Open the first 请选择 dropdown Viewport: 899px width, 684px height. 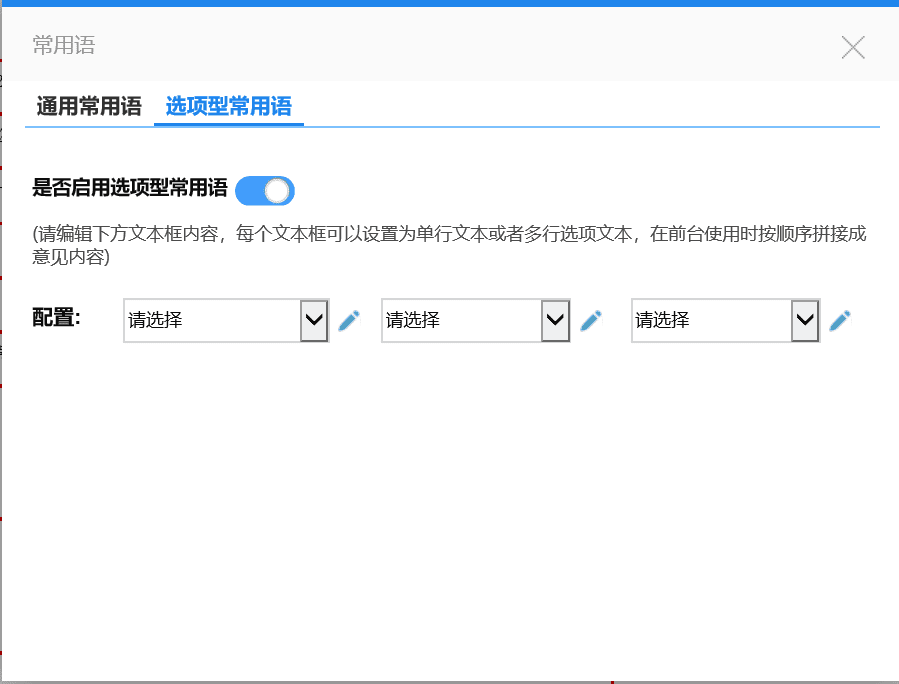[226, 320]
